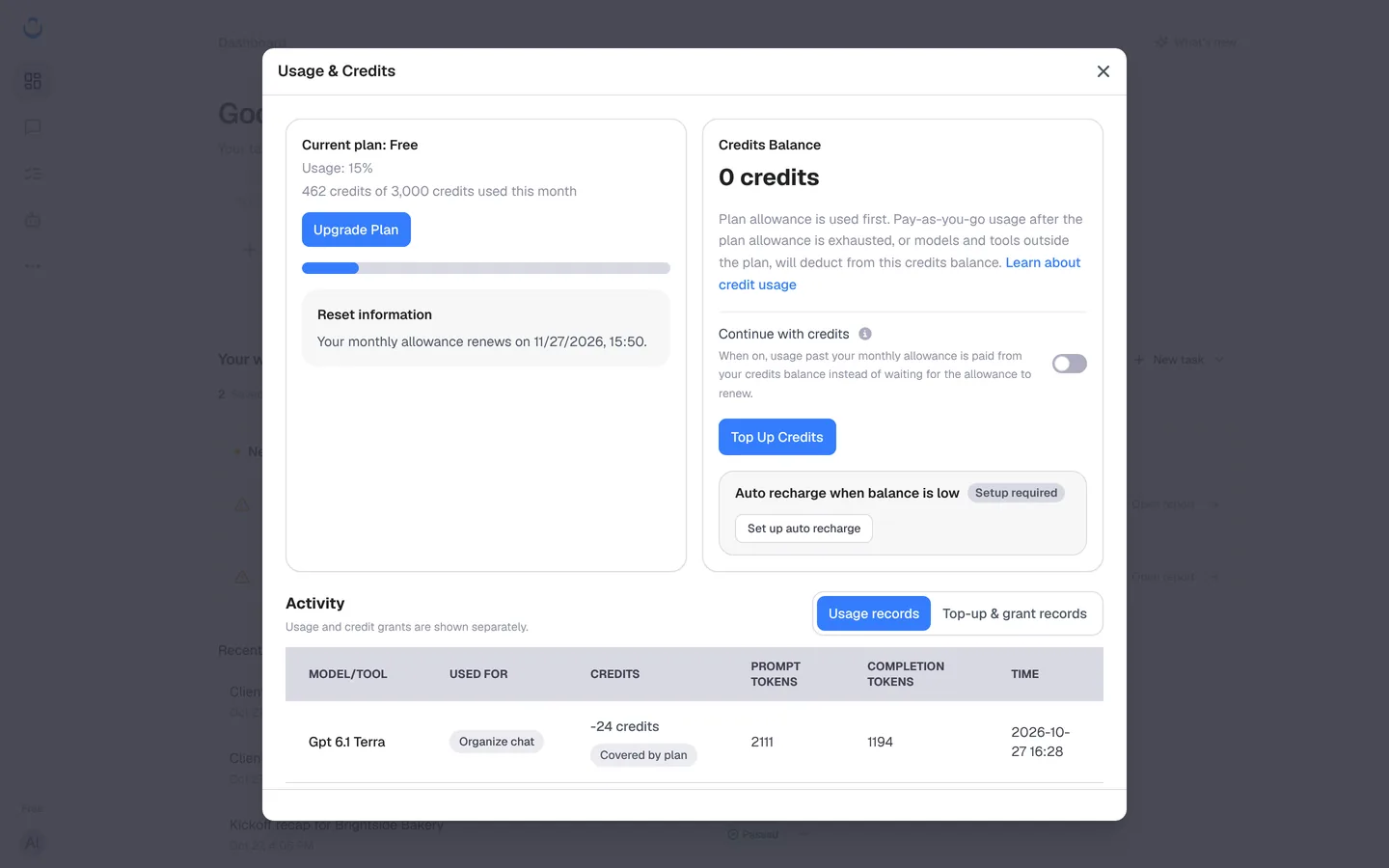Click the app logo in the sidebar
1389x868 pixels.
tap(33, 28)
